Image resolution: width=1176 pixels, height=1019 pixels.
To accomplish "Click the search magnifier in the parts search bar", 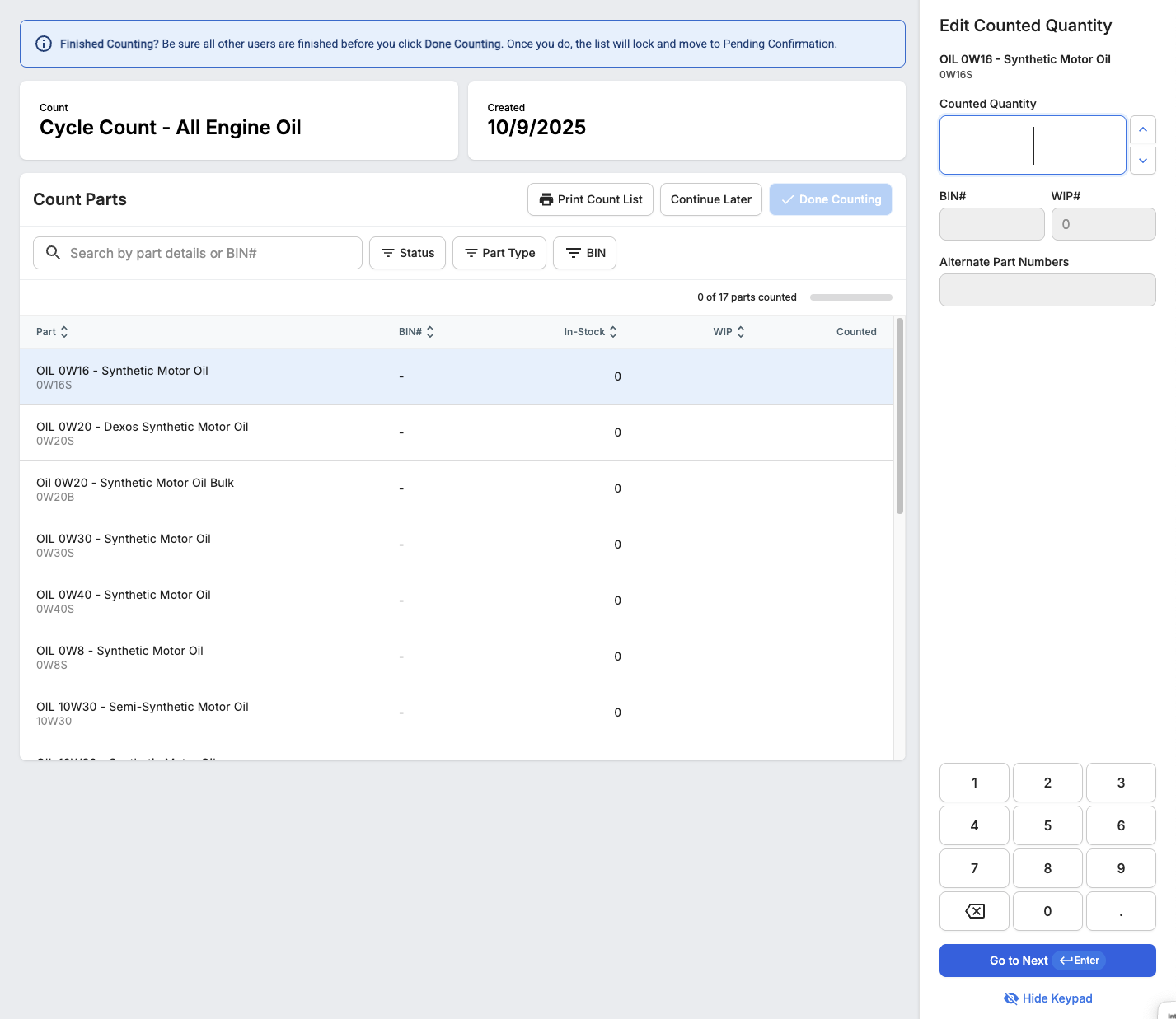I will [x=53, y=253].
